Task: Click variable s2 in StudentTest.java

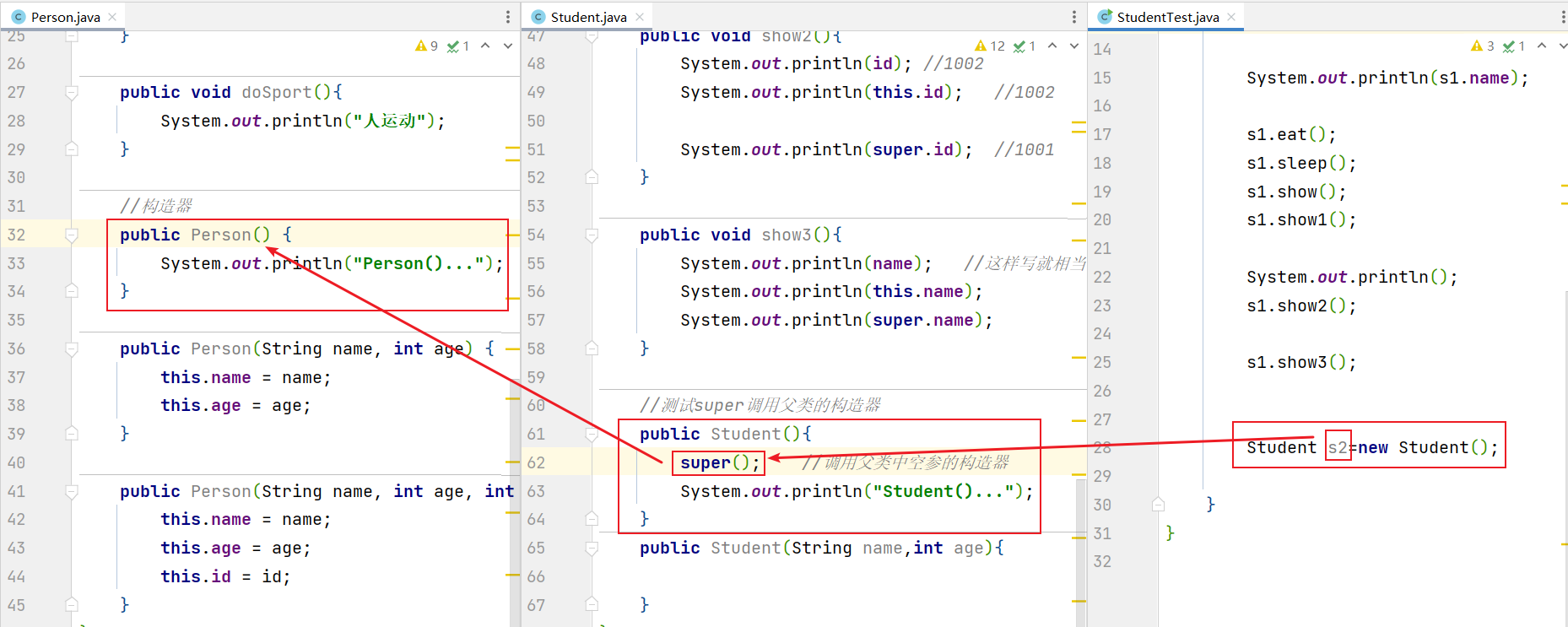Action: tap(1338, 447)
